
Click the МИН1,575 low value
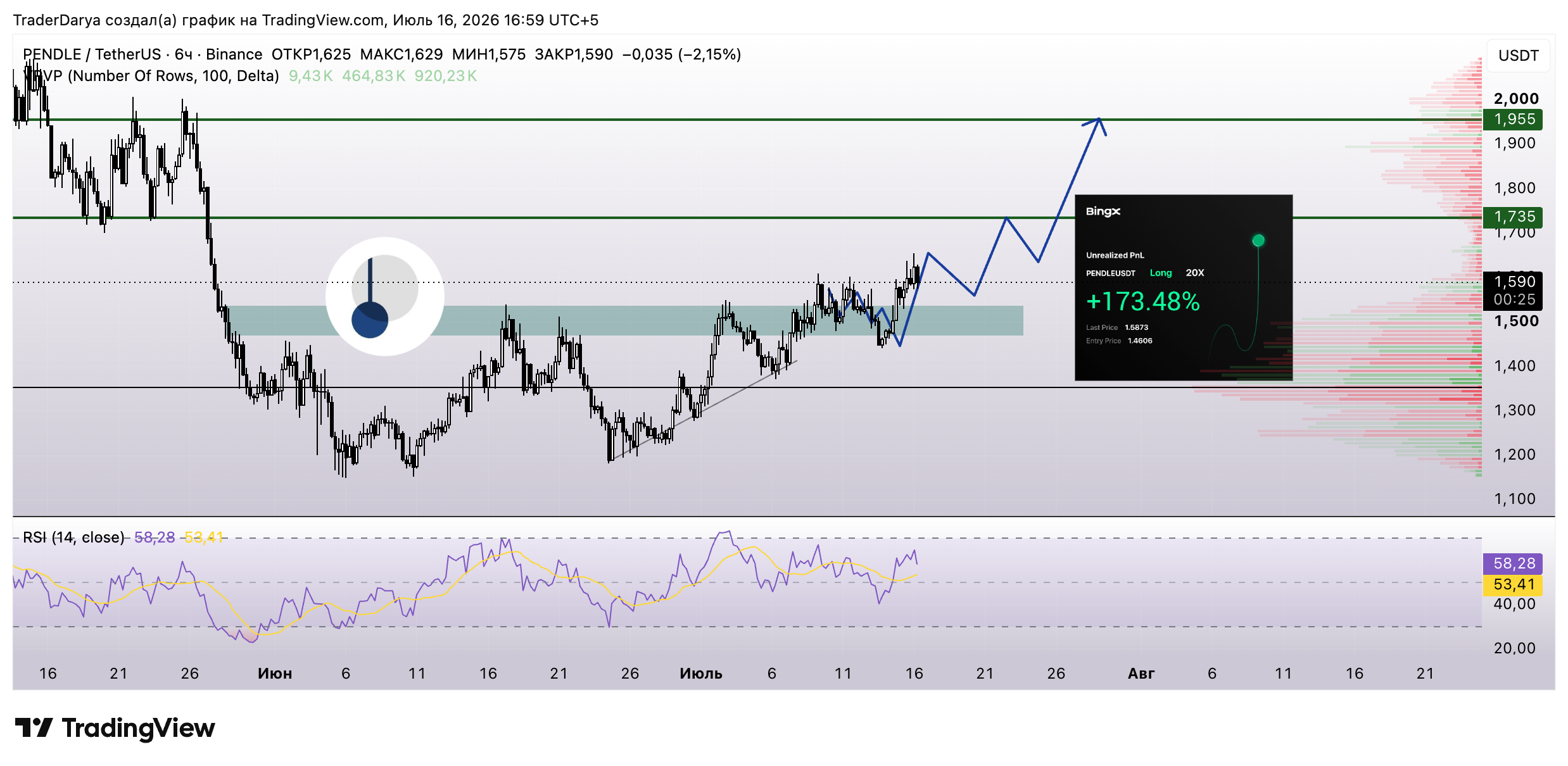pyautogui.click(x=489, y=54)
